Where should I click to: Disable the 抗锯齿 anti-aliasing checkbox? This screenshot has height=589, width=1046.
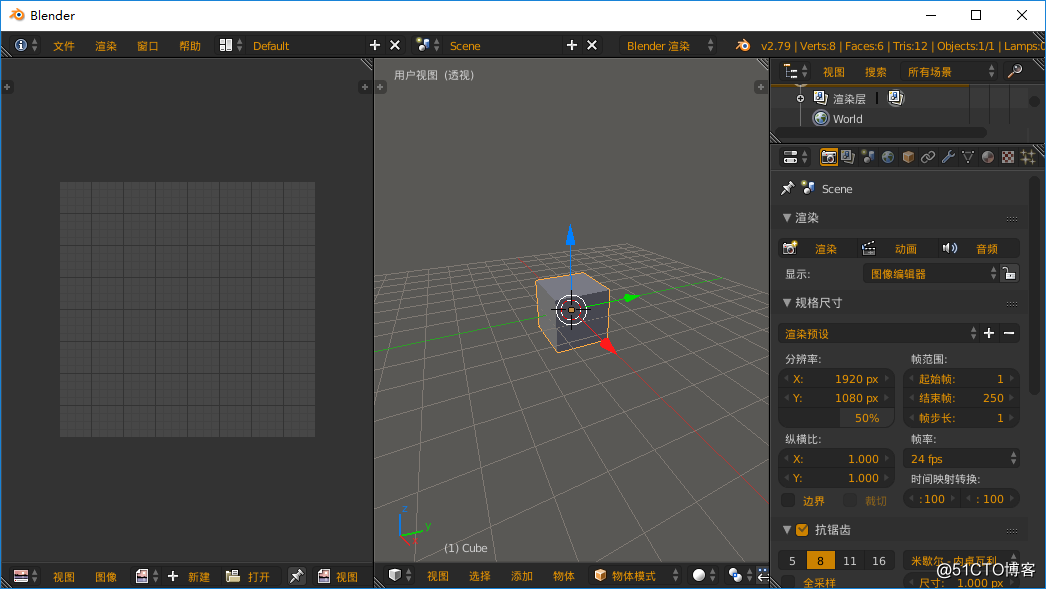click(x=803, y=530)
